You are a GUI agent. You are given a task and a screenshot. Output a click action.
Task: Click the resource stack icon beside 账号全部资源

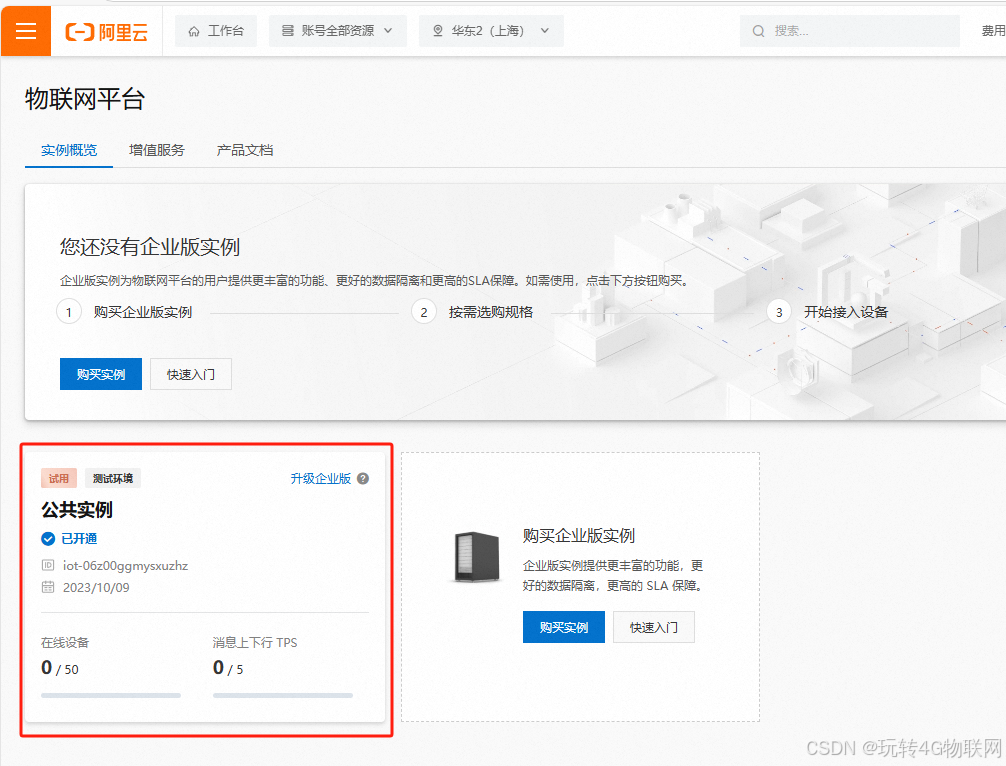[287, 31]
